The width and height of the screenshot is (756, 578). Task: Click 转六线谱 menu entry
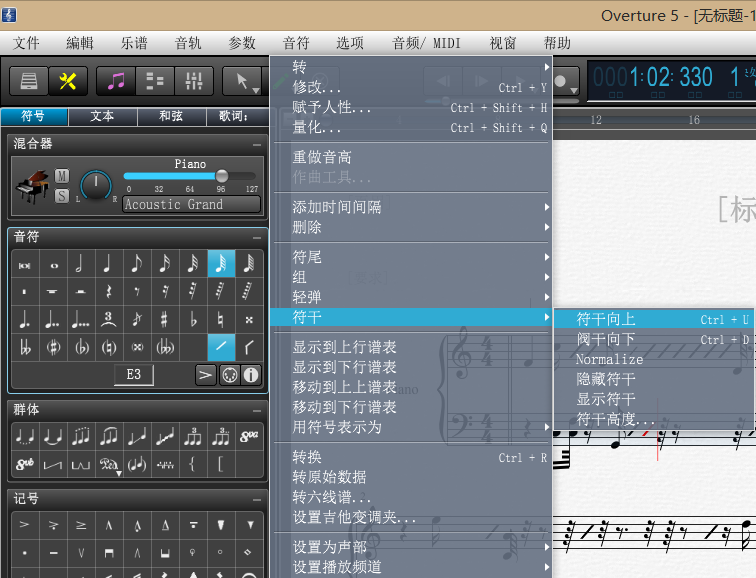click(x=411, y=497)
